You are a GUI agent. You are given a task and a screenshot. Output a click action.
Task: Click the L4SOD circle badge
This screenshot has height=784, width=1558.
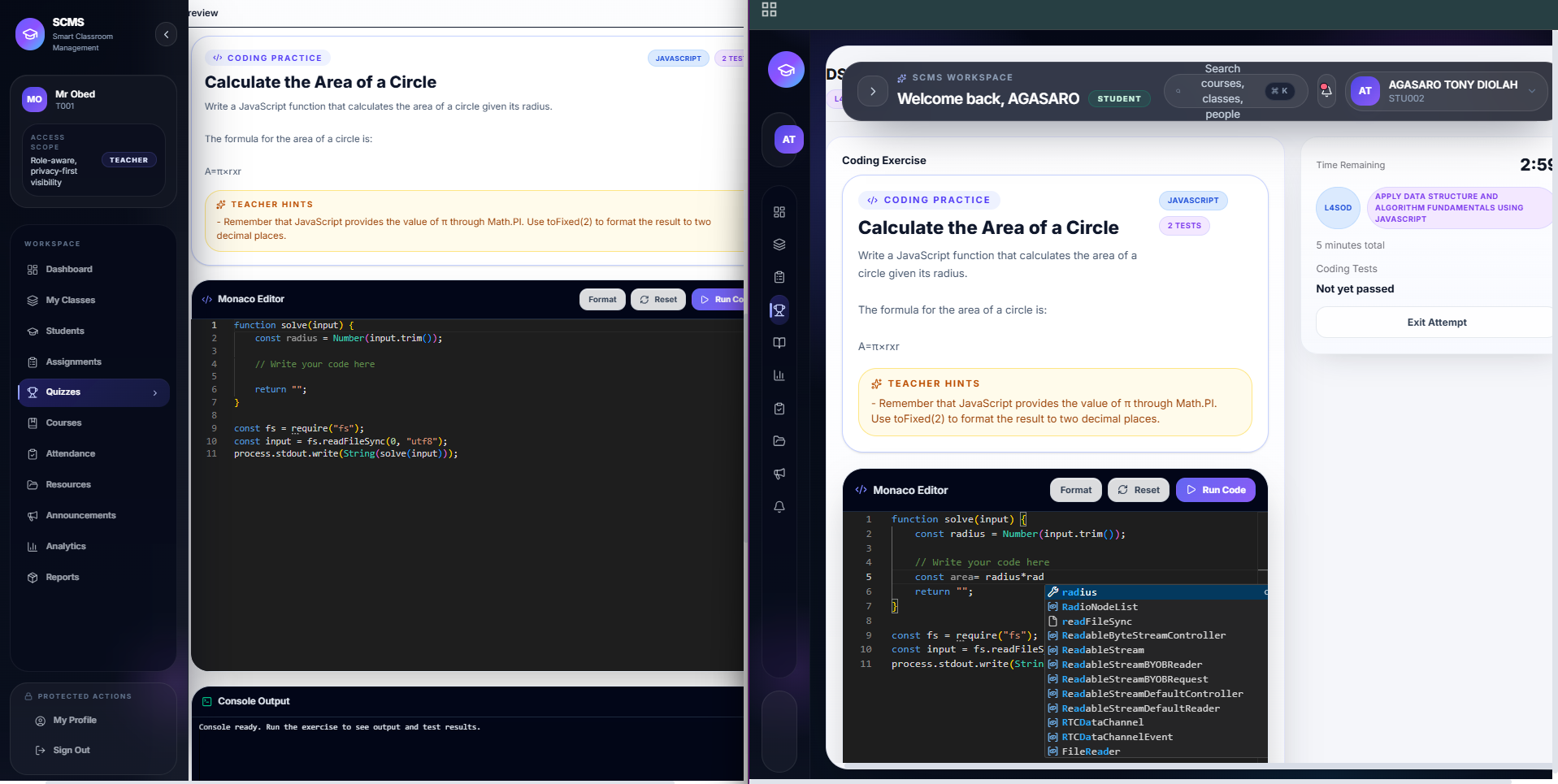pos(1338,208)
